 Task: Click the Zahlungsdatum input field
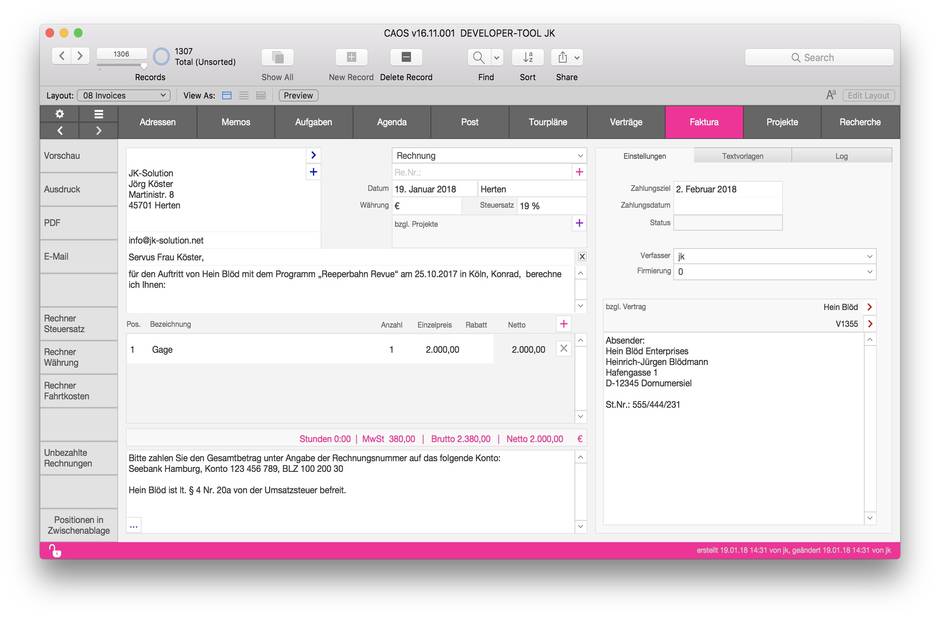728,205
